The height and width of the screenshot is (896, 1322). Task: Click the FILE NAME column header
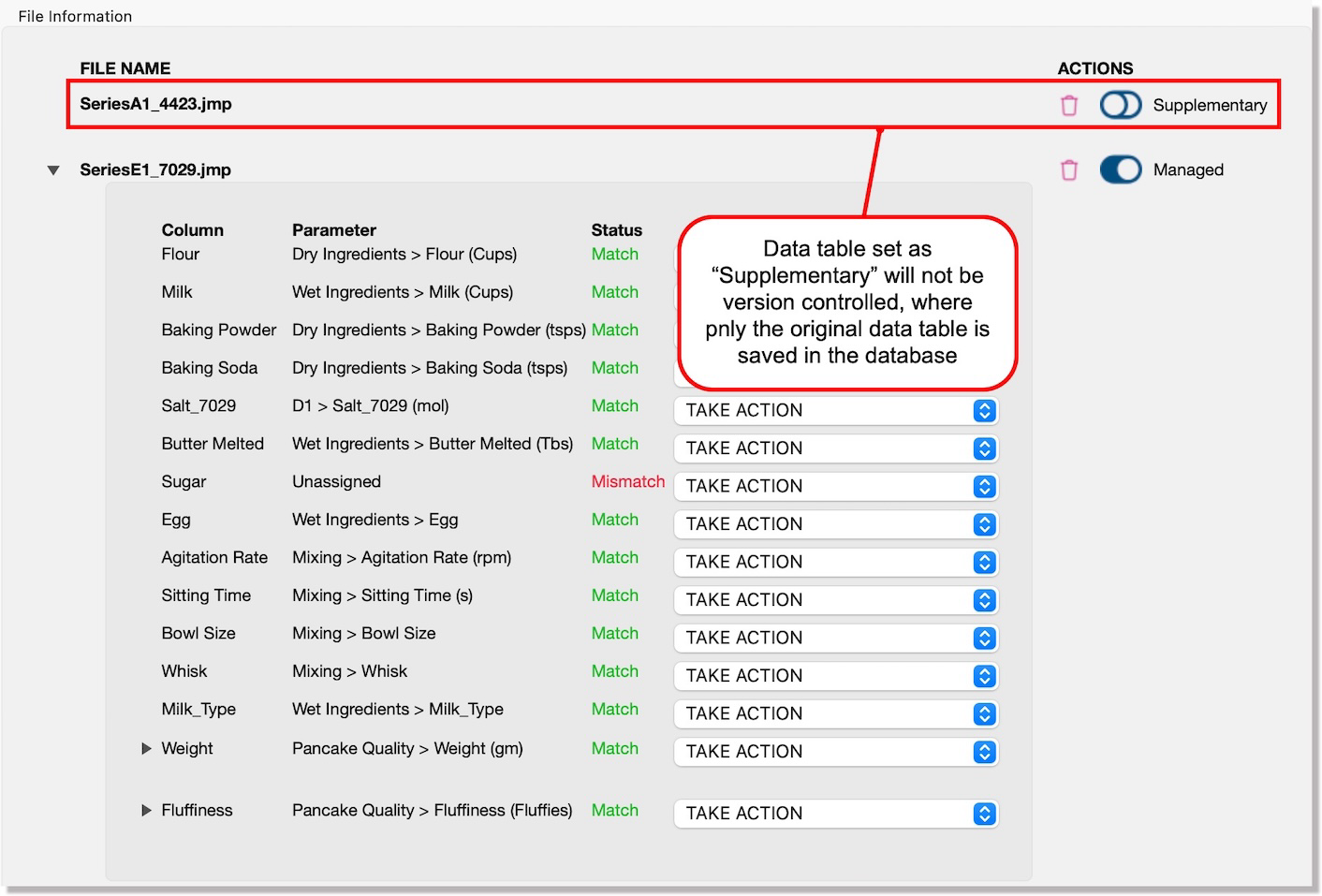(124, 67)
